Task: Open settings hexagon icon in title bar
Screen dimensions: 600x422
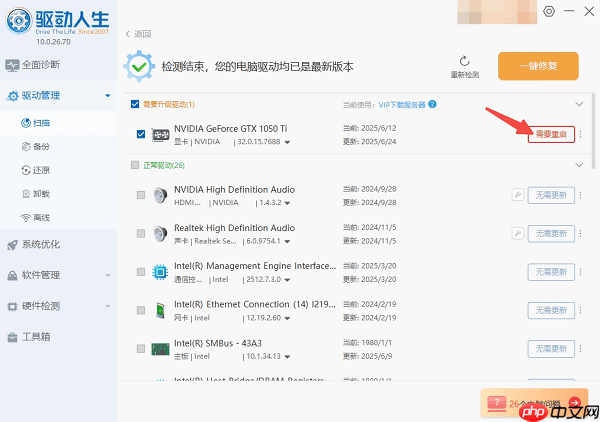Action: tap(549, 11)
